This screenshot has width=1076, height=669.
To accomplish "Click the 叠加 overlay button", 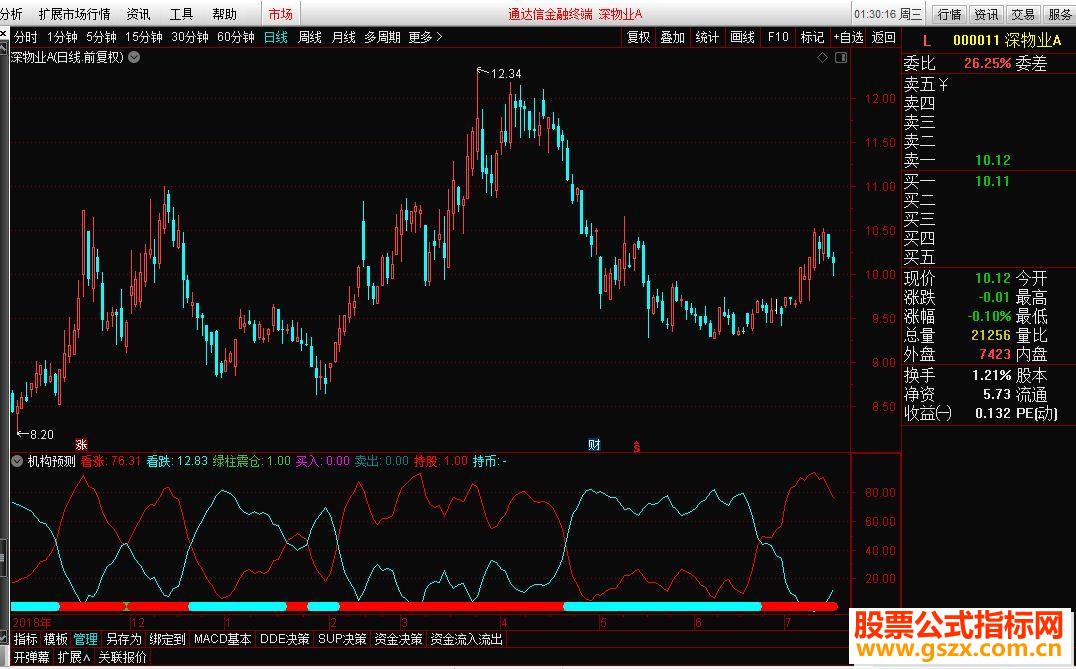I will [672, 37].
